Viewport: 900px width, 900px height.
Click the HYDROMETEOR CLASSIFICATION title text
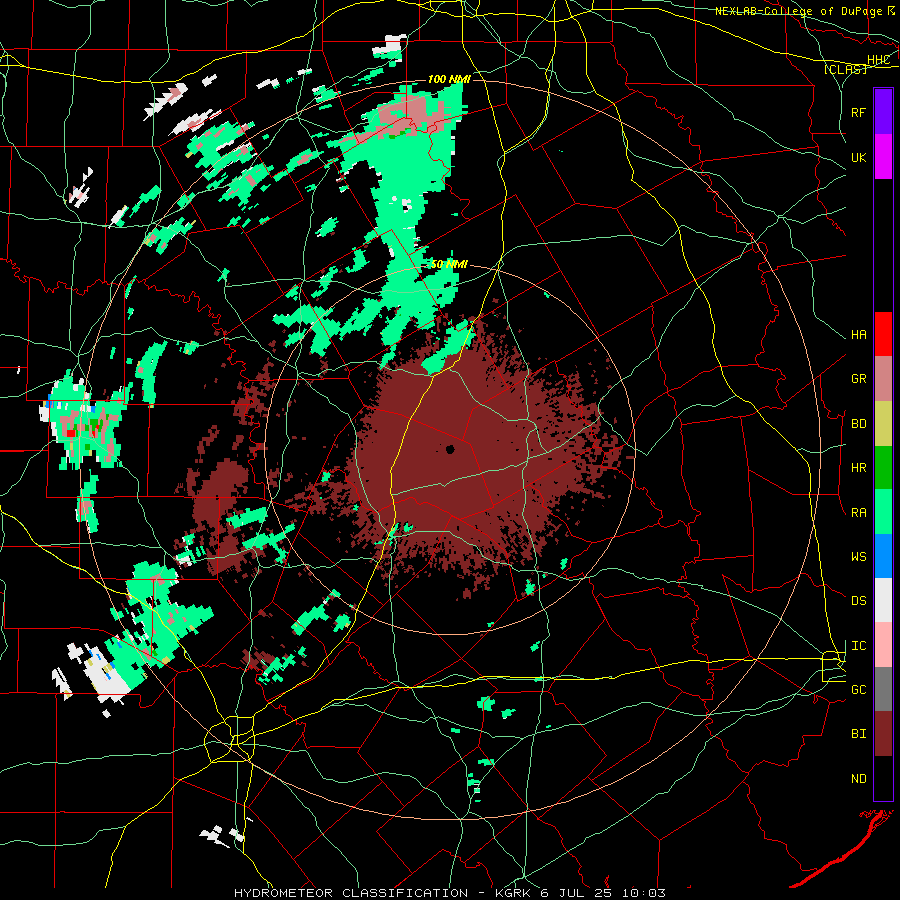click(x=351, y=893)
